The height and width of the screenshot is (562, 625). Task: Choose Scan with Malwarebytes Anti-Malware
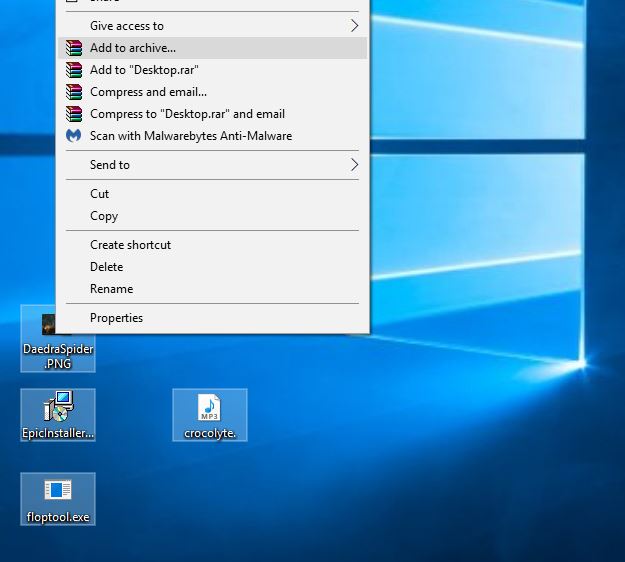[191, 136]
